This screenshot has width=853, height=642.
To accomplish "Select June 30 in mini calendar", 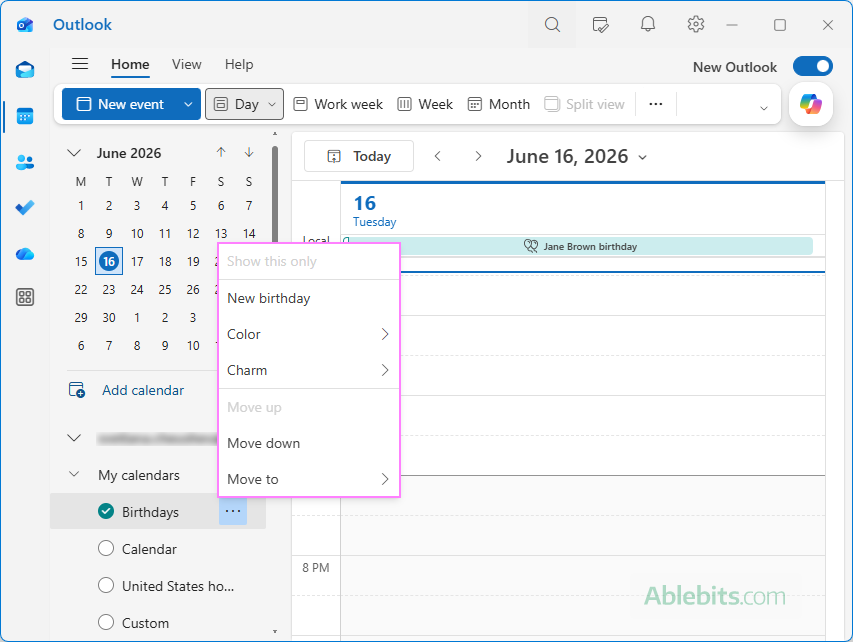I will tap(109, 317).
